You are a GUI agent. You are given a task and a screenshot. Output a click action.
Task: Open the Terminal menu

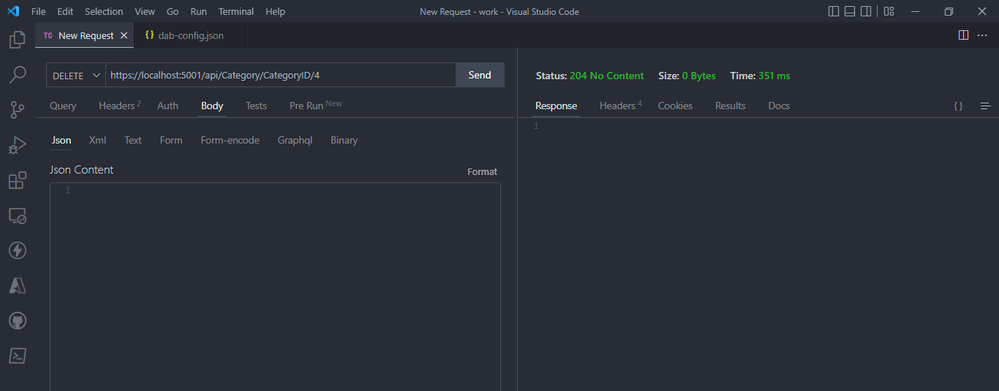(236, 11)
